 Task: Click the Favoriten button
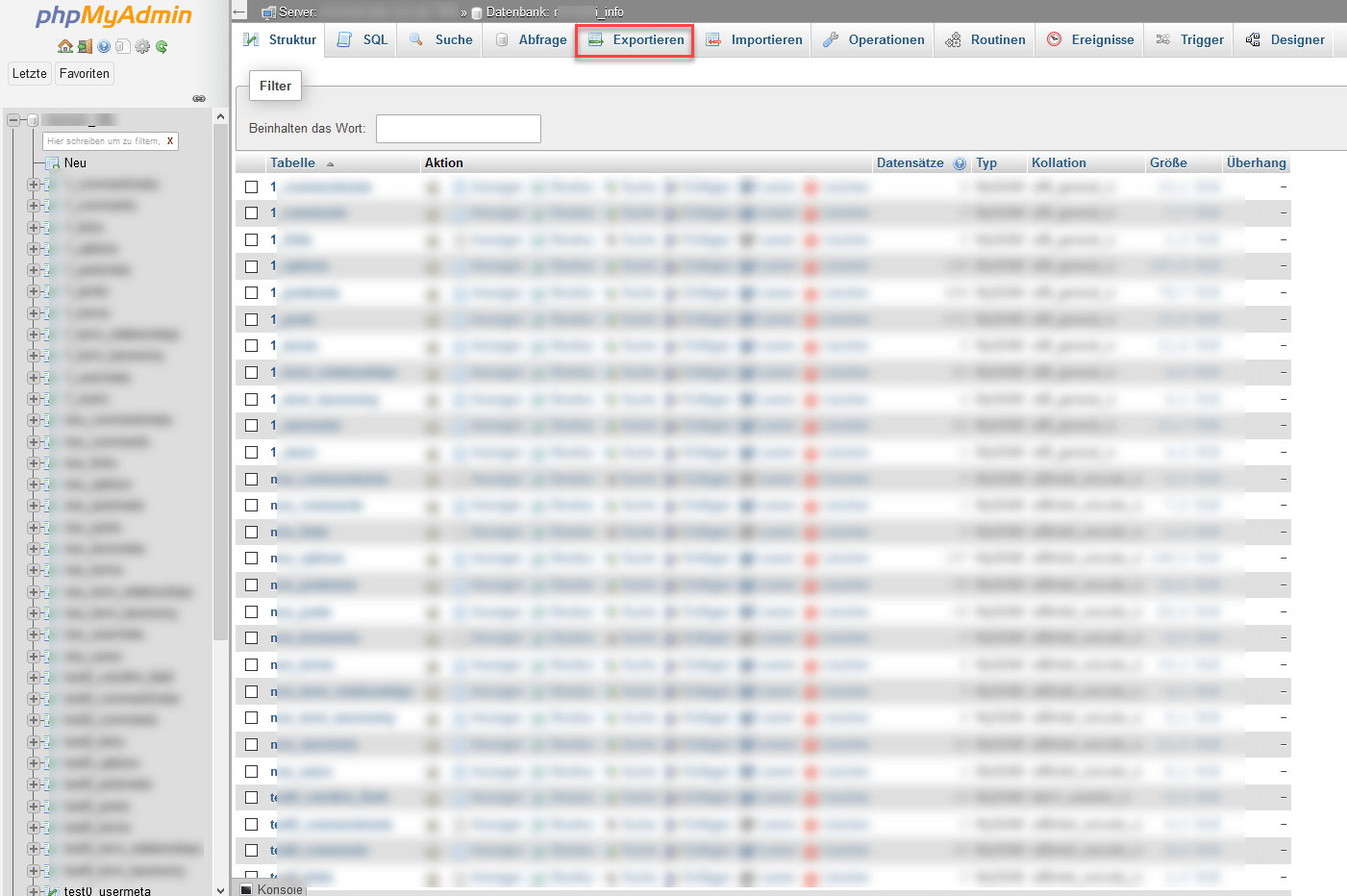click(85, 74)
